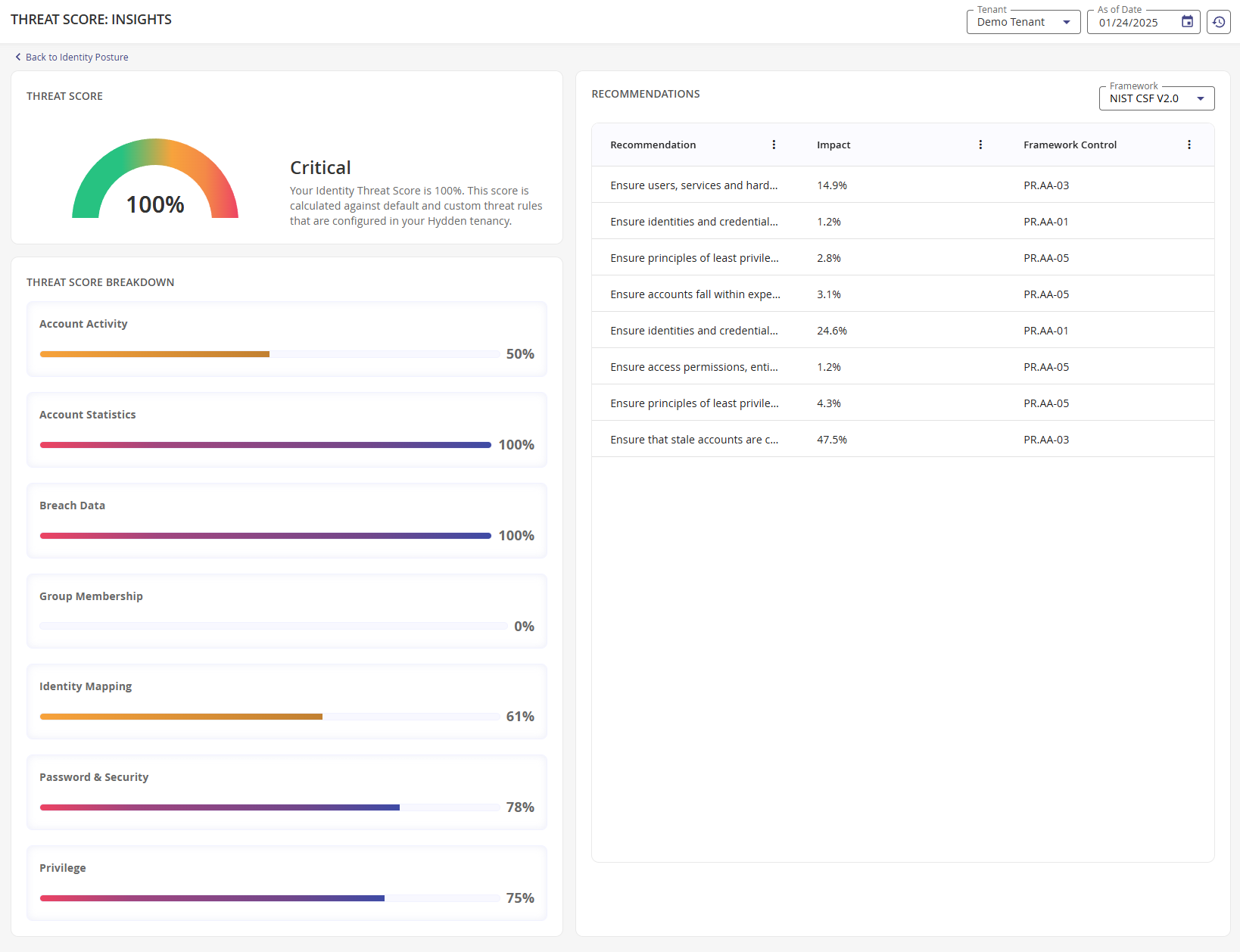Select recommendation with 1.2% impact, PR.AA-01
The image size is (1240, 952).
point(903,221)
